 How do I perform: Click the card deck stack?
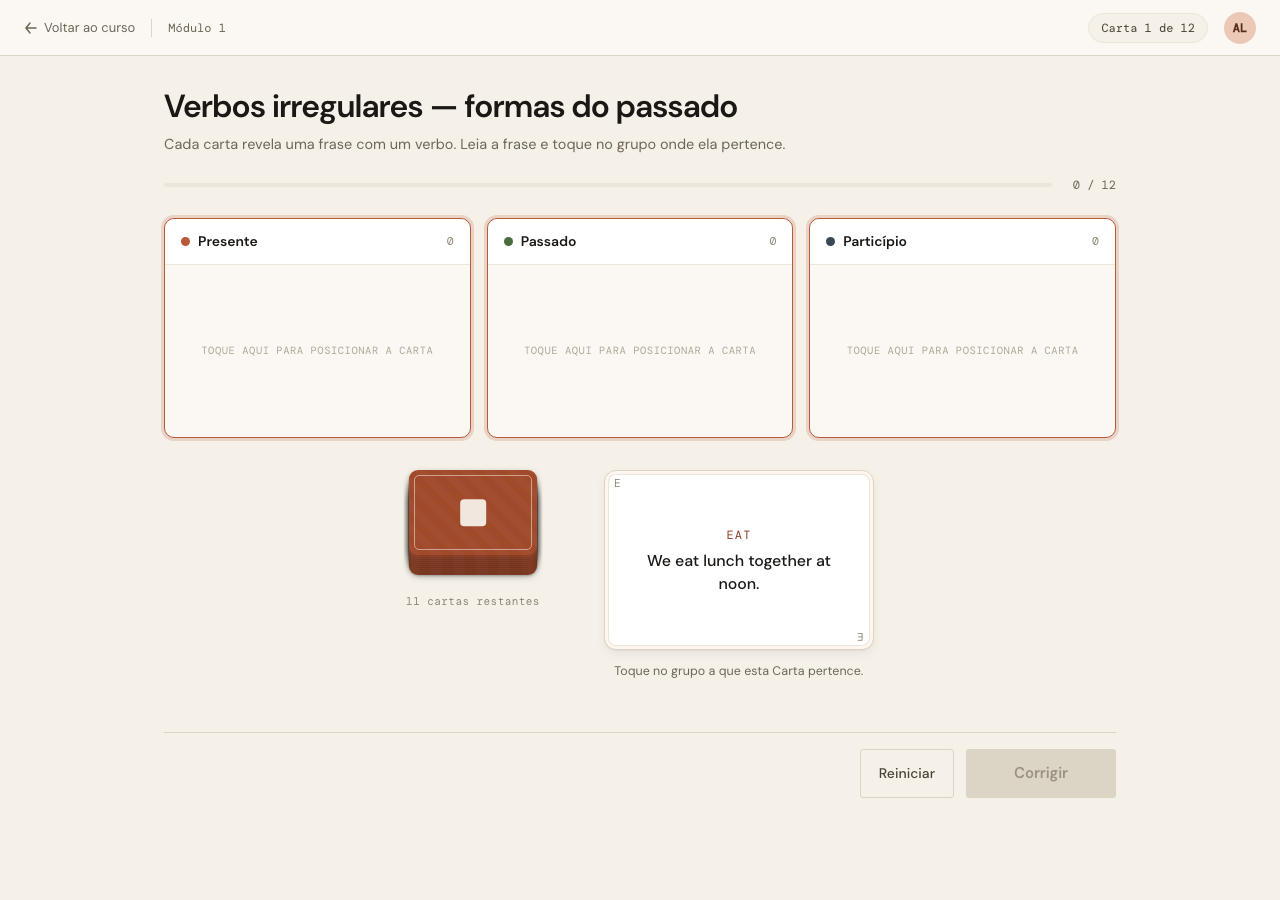click(x=473, y=523)
